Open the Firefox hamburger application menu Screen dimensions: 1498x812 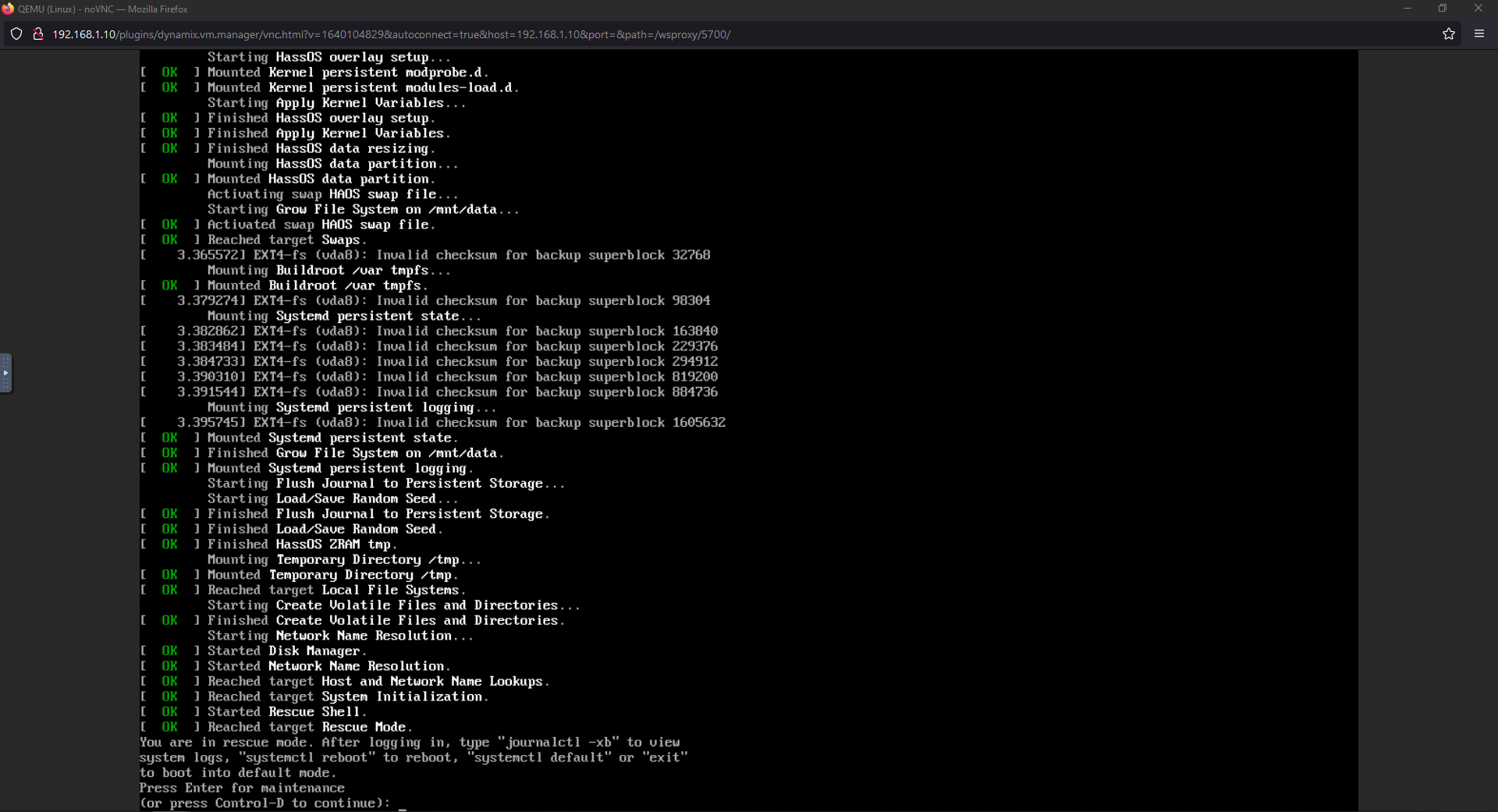pyautogui.click(x=1478, y=34)
